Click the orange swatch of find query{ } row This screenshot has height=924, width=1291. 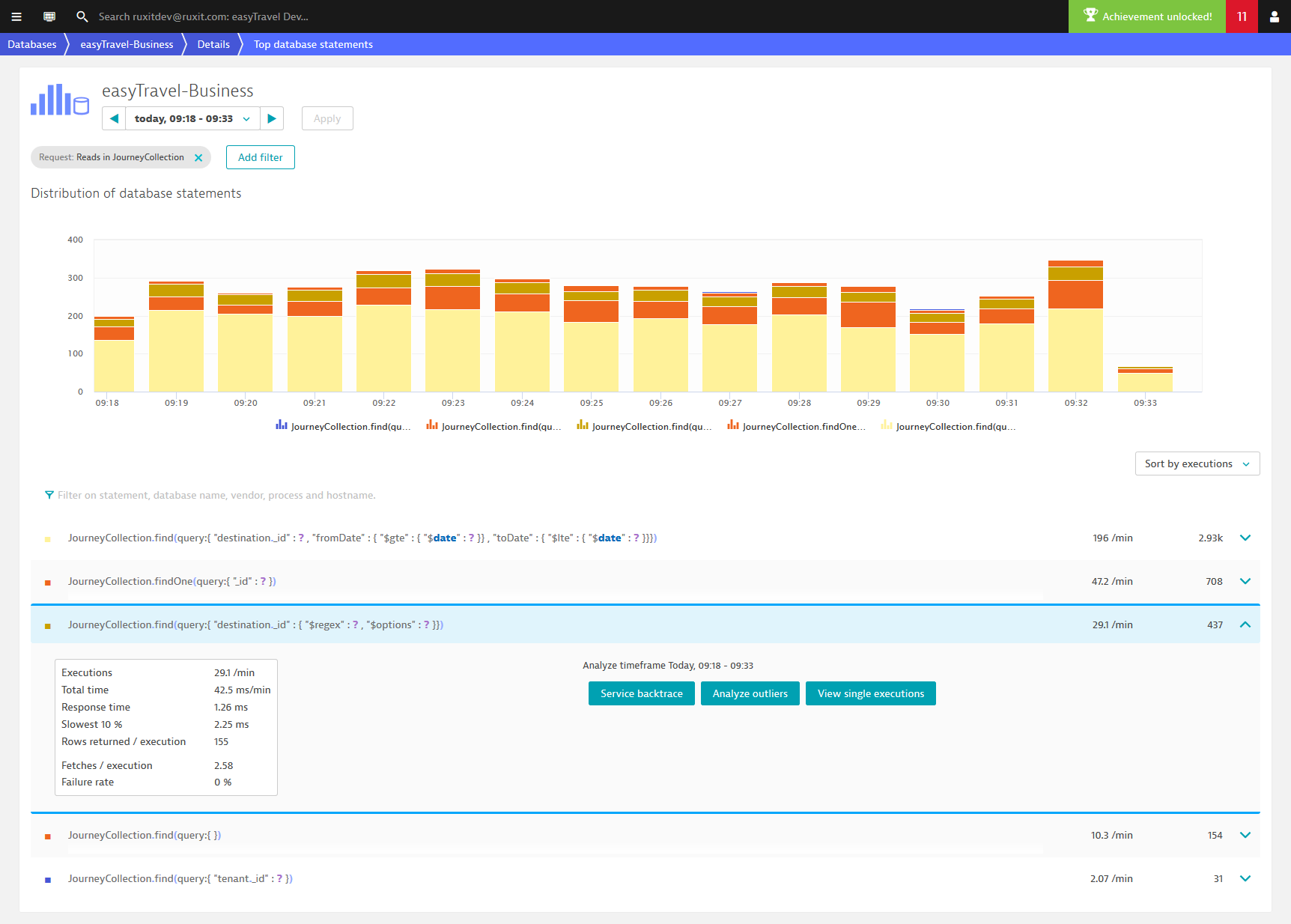(x=48, y=836)
